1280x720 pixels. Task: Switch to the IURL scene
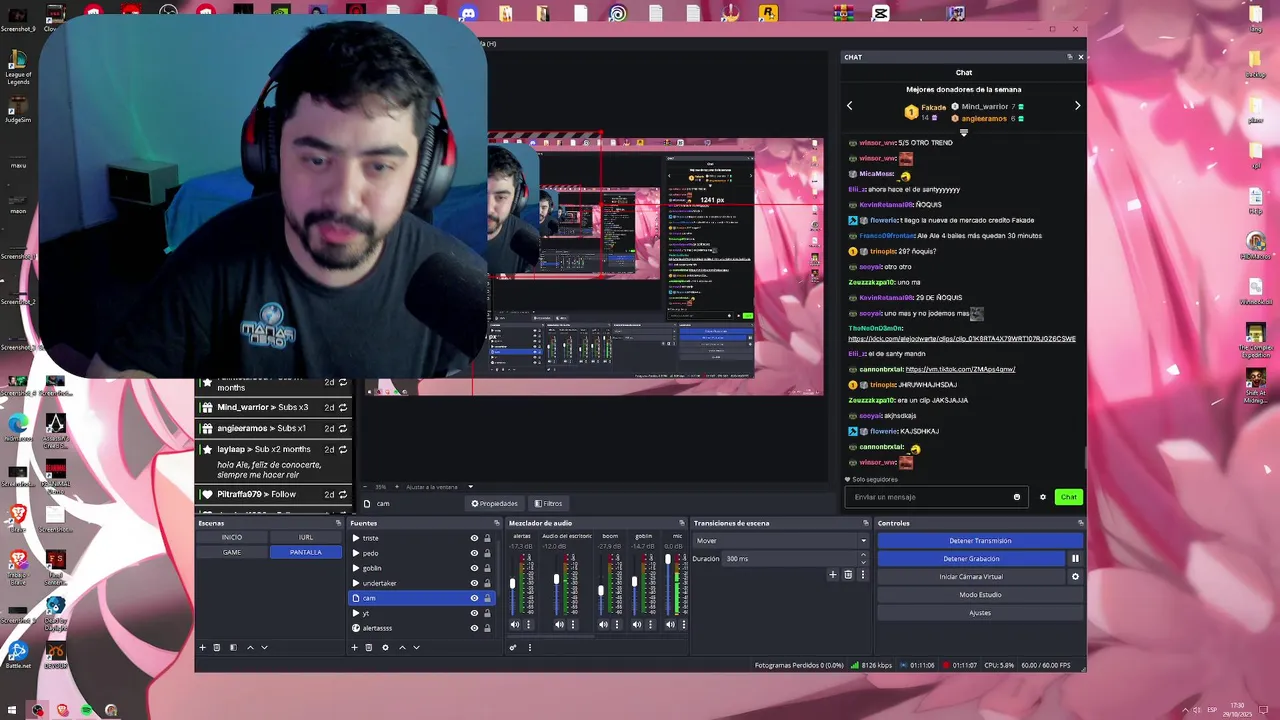(306, 538)
